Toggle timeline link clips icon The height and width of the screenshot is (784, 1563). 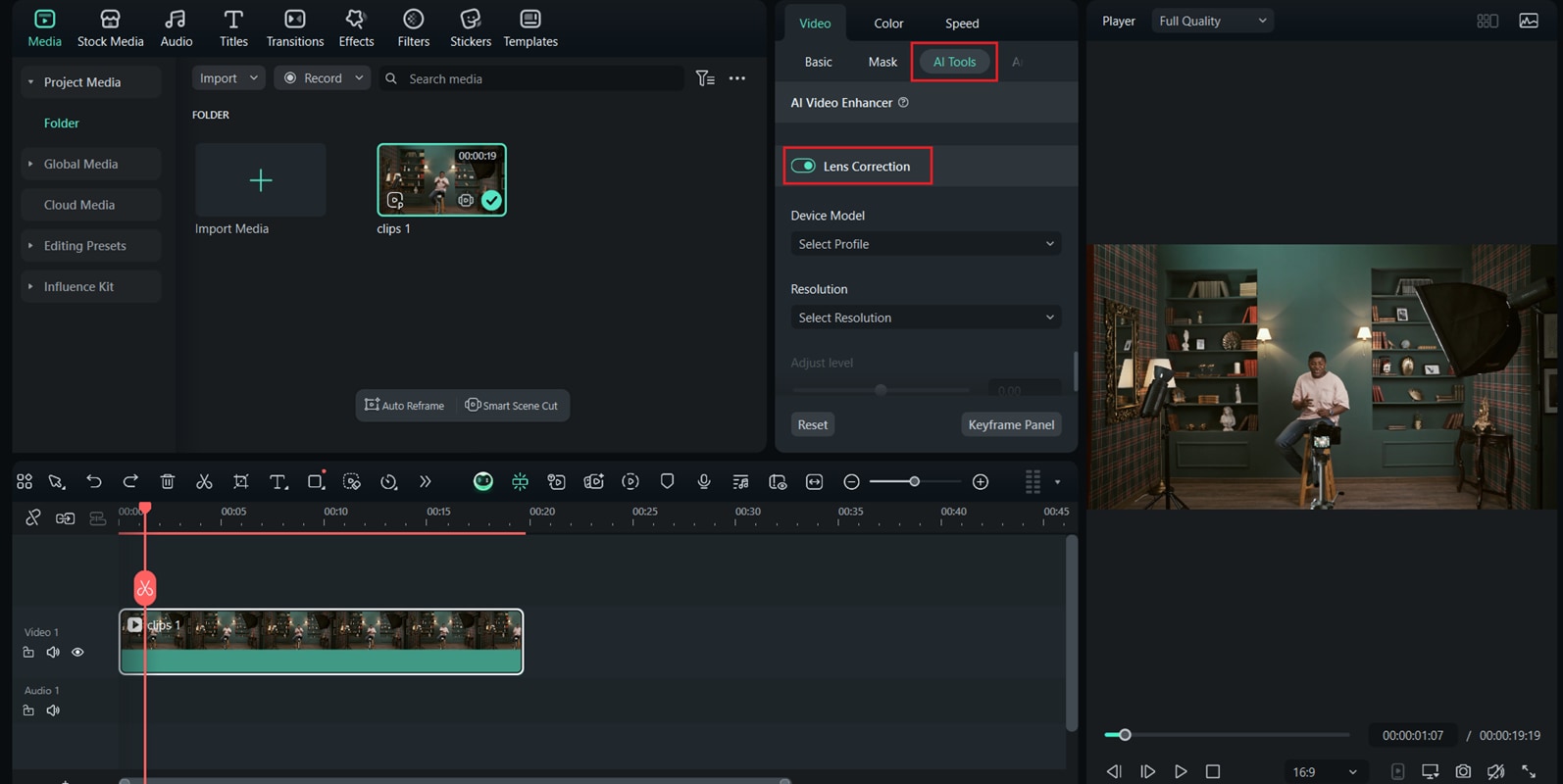click(33, 517)
